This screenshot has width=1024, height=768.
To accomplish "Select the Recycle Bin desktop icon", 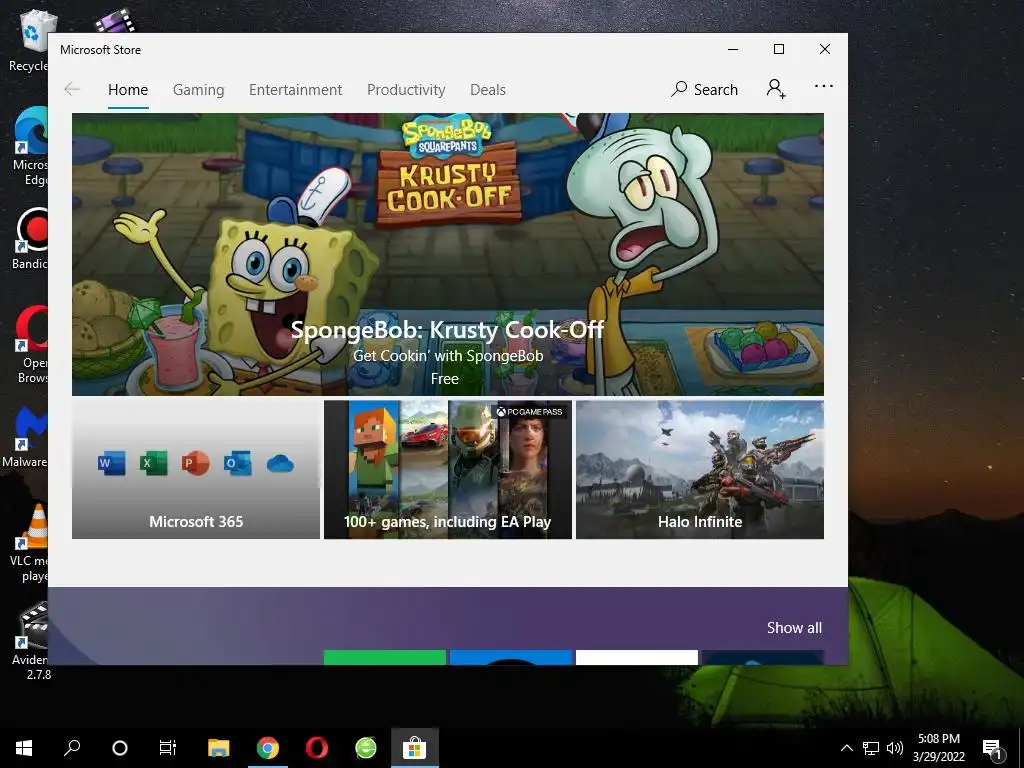I will click(27, 40).
